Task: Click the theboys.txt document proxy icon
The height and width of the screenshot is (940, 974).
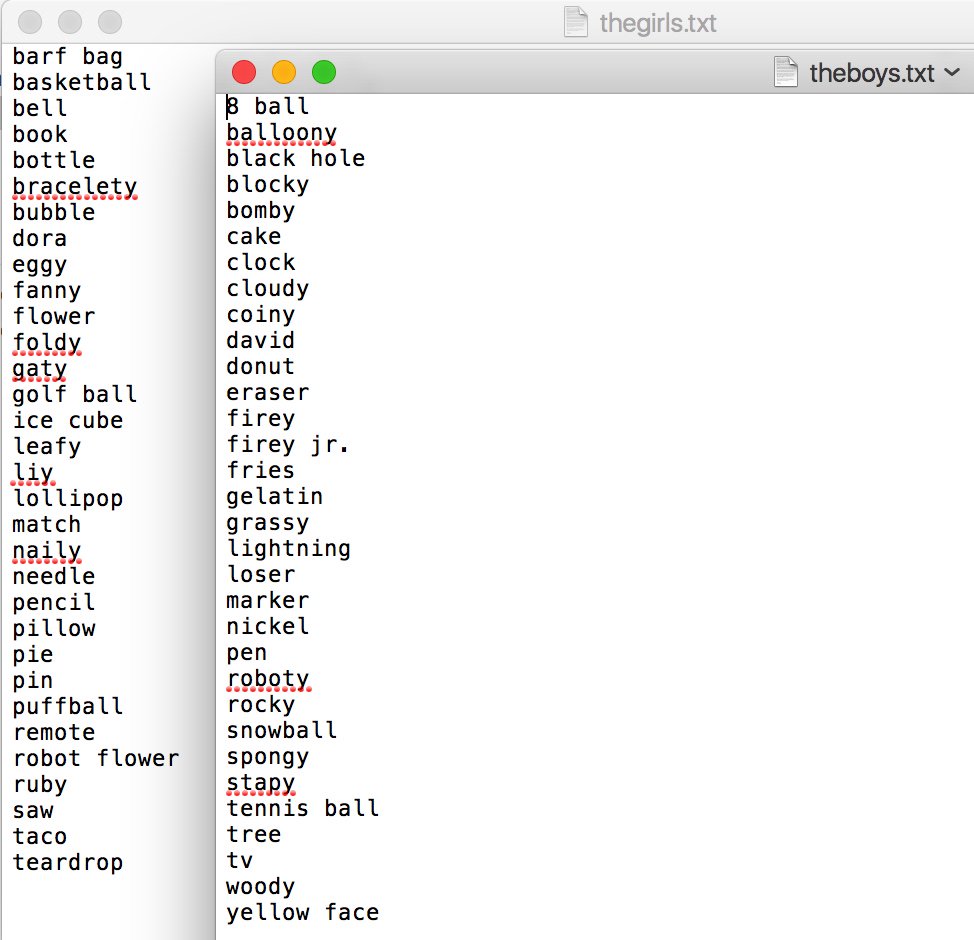Action: click(786, 72)
